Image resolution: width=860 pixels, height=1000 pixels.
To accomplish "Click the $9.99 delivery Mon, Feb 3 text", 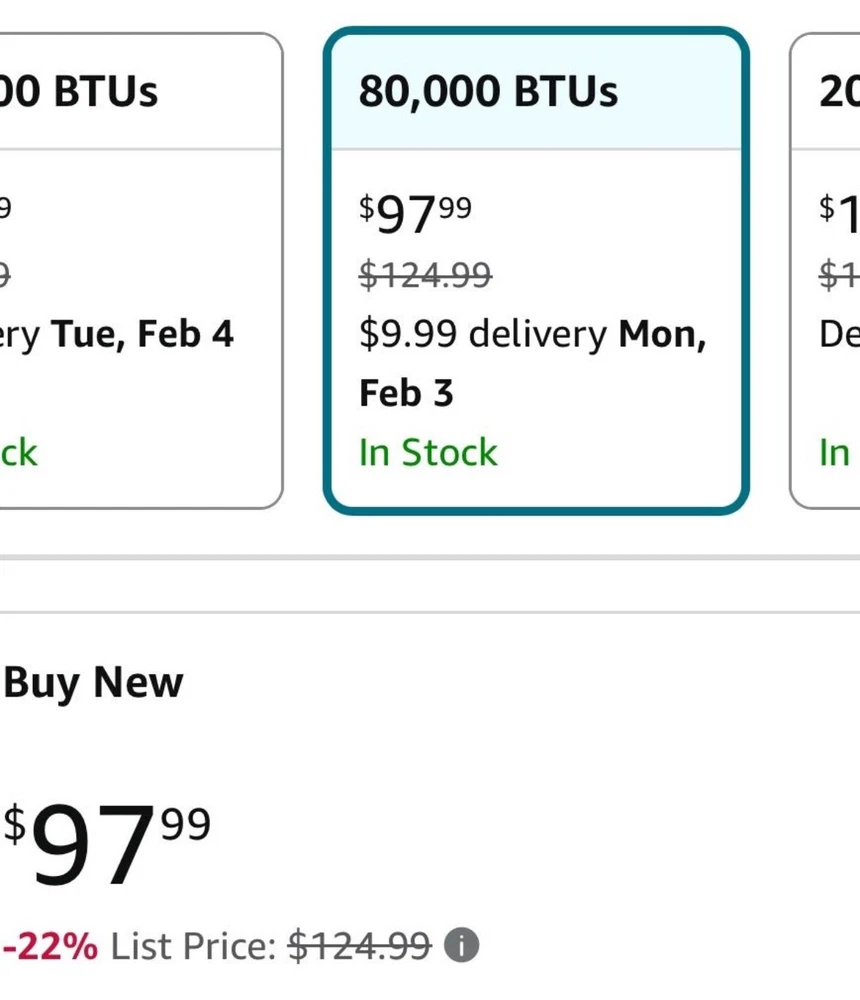I will [532, 362].
